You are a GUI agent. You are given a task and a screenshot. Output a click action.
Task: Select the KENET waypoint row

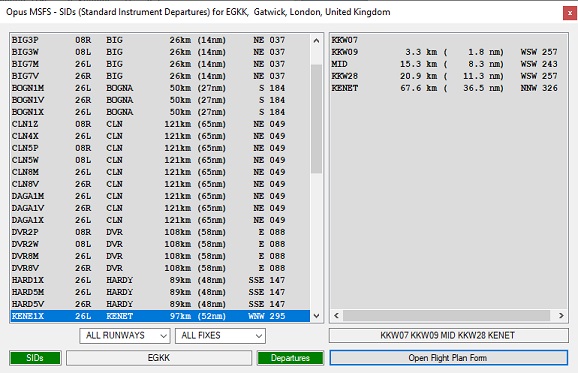pyautogui.click(x=449, y=88)
